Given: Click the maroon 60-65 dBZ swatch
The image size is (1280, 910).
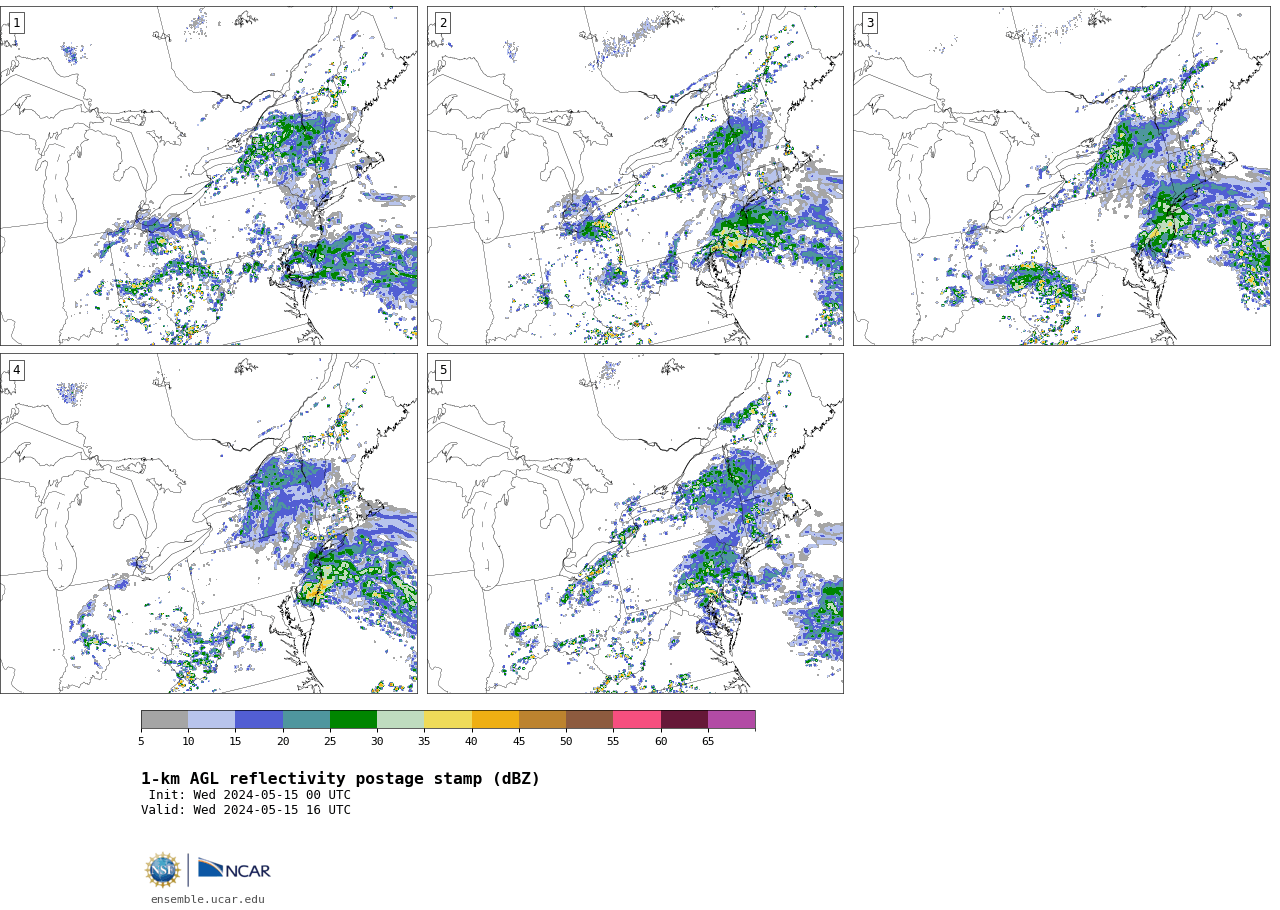Looking at the screenshot, I should click(684, 720).
